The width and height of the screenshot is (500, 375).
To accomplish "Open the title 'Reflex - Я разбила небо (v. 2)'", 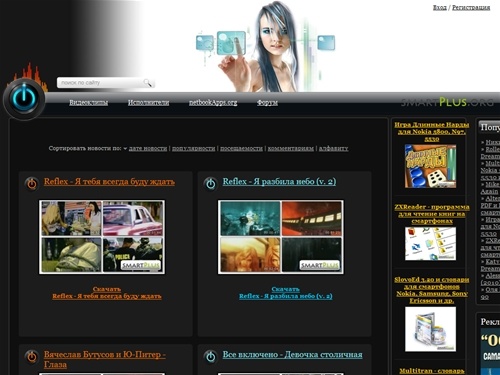I will tap(279, 182).
